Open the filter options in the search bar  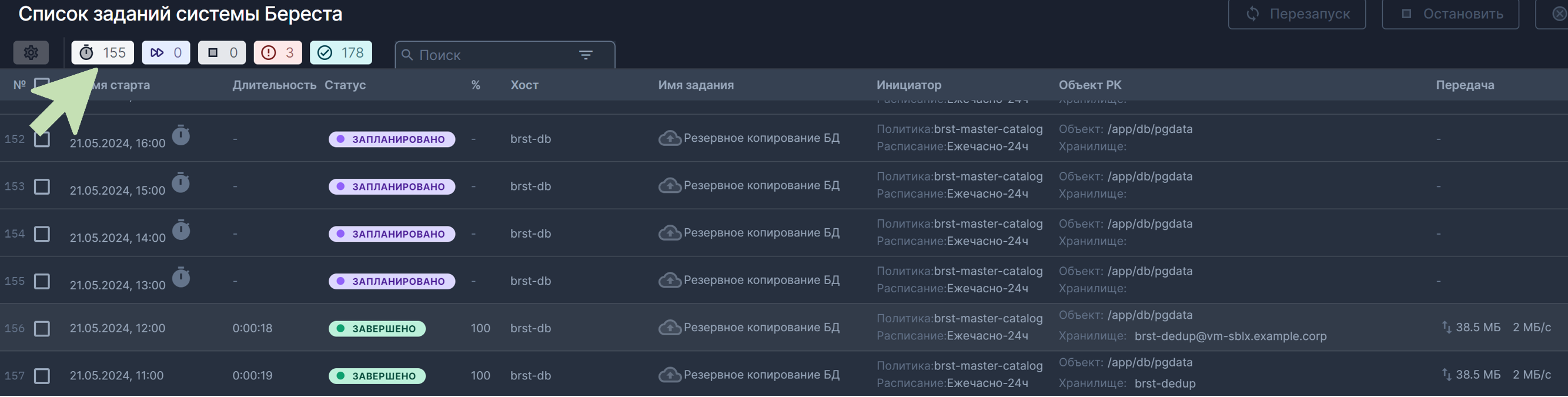[x=586, y=55]
